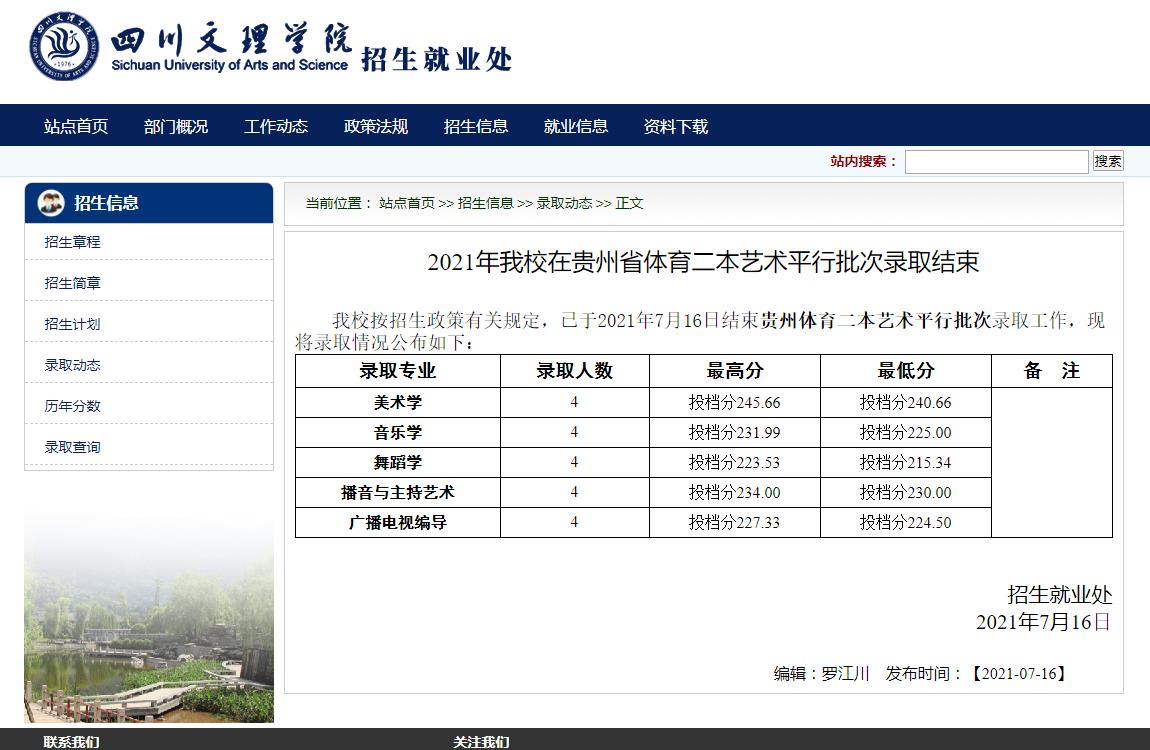The image size is (1150, 750).
Task: Click the 录取动态 breadcrumb link
Action: (x=564, y=203)
